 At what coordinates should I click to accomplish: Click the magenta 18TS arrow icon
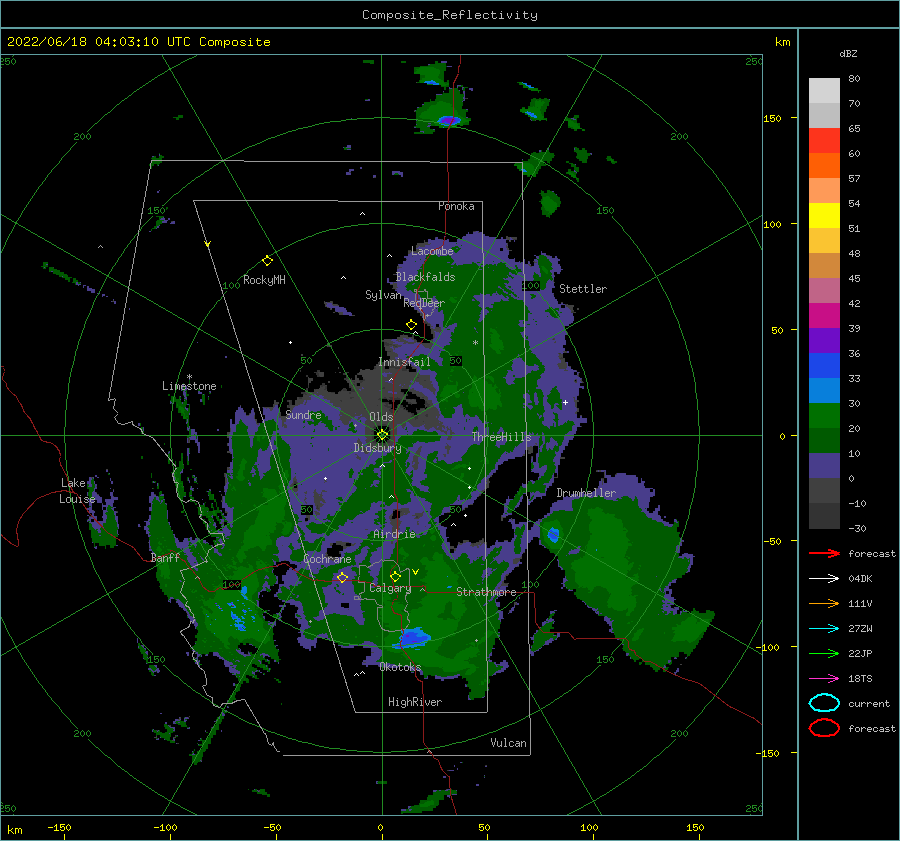point(824,679)
